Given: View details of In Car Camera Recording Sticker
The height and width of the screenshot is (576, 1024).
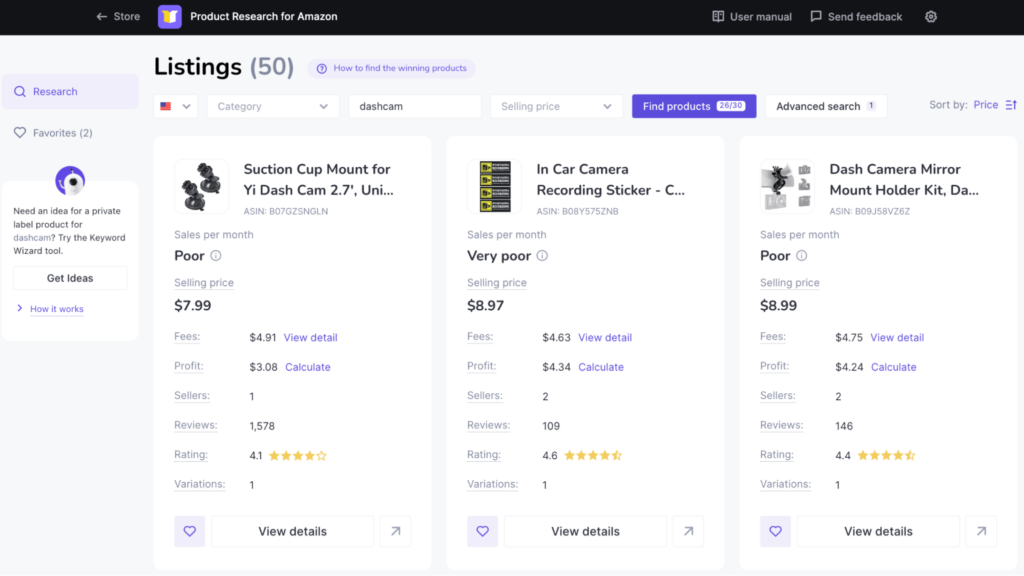Looking at the screenshot, I should (585, 532).
